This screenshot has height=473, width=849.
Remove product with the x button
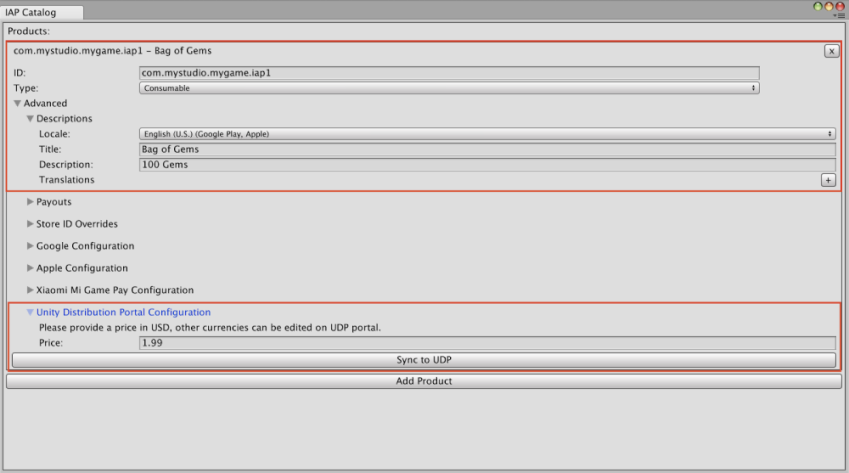tap(831, 51)
